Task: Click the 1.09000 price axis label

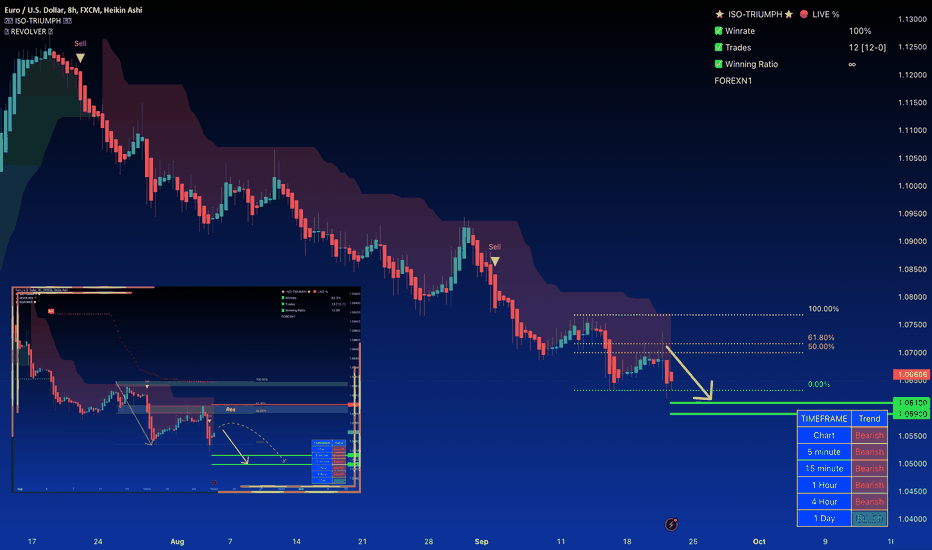Action: tap(912, 241)
